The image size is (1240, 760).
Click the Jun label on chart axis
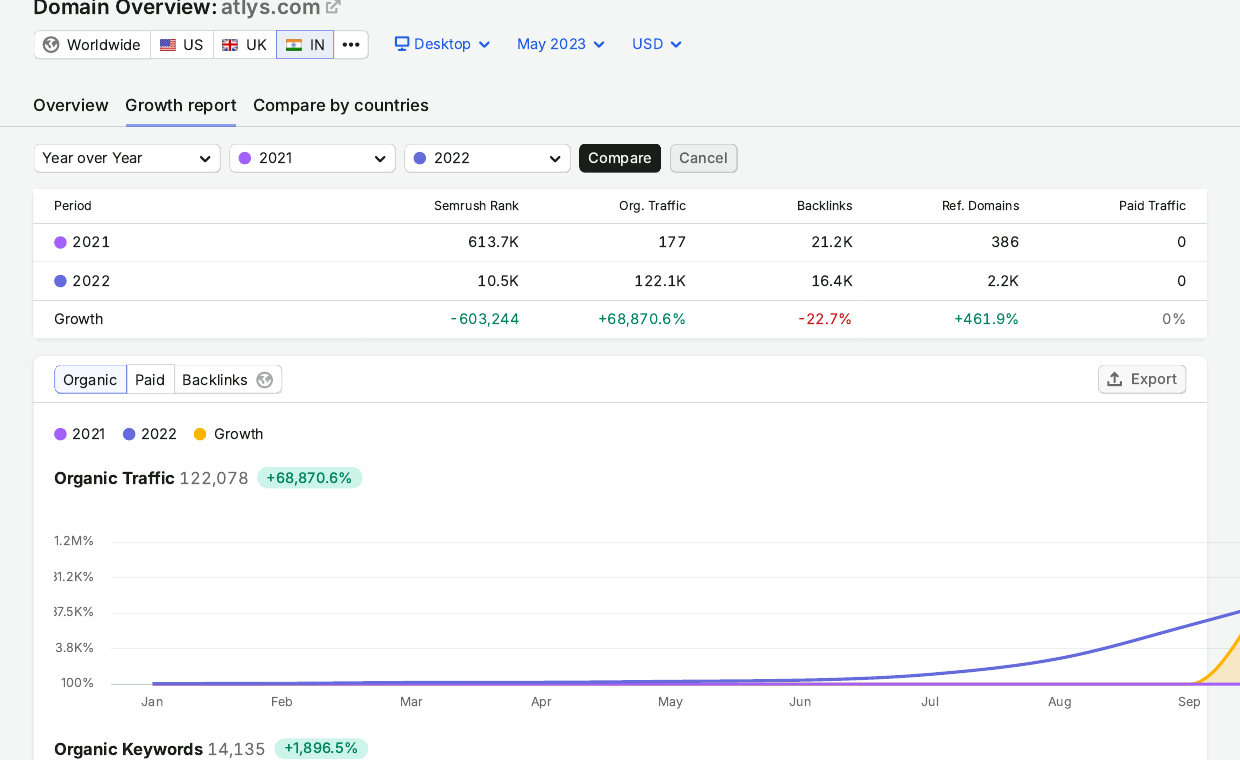click(x=800, y=702)
